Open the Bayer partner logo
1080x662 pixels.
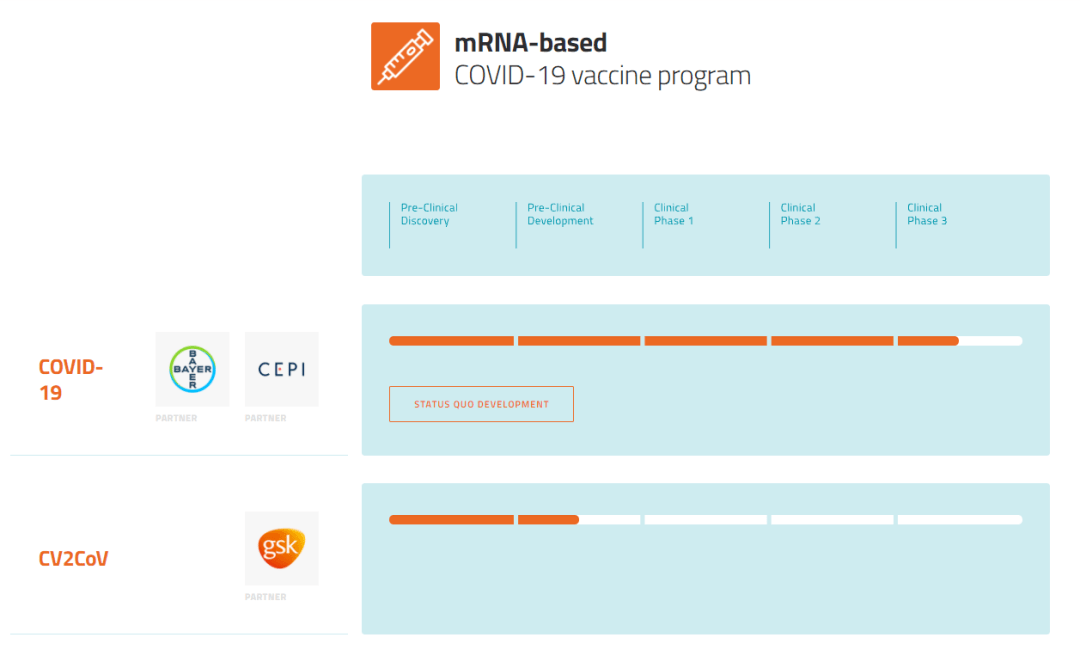[192, 369]
